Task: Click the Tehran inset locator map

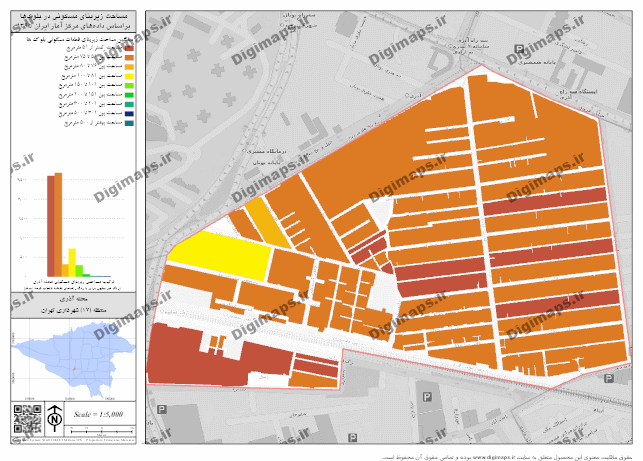Action: (x=73, y=360)
